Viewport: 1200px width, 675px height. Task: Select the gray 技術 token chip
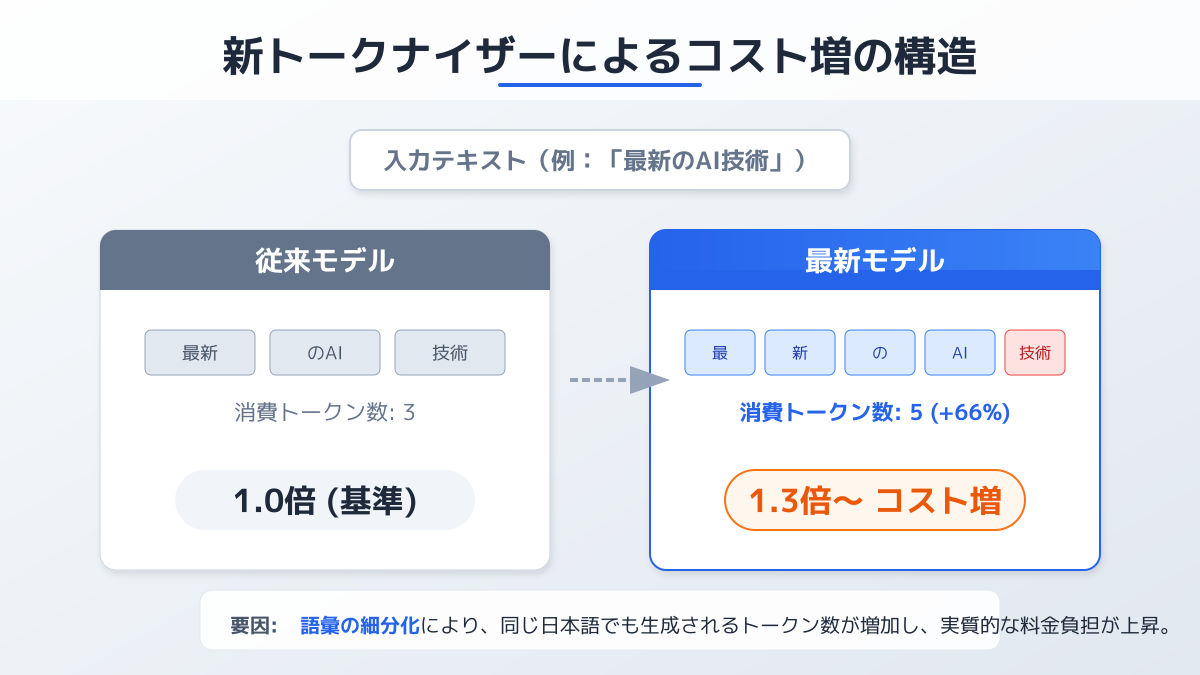450,353
